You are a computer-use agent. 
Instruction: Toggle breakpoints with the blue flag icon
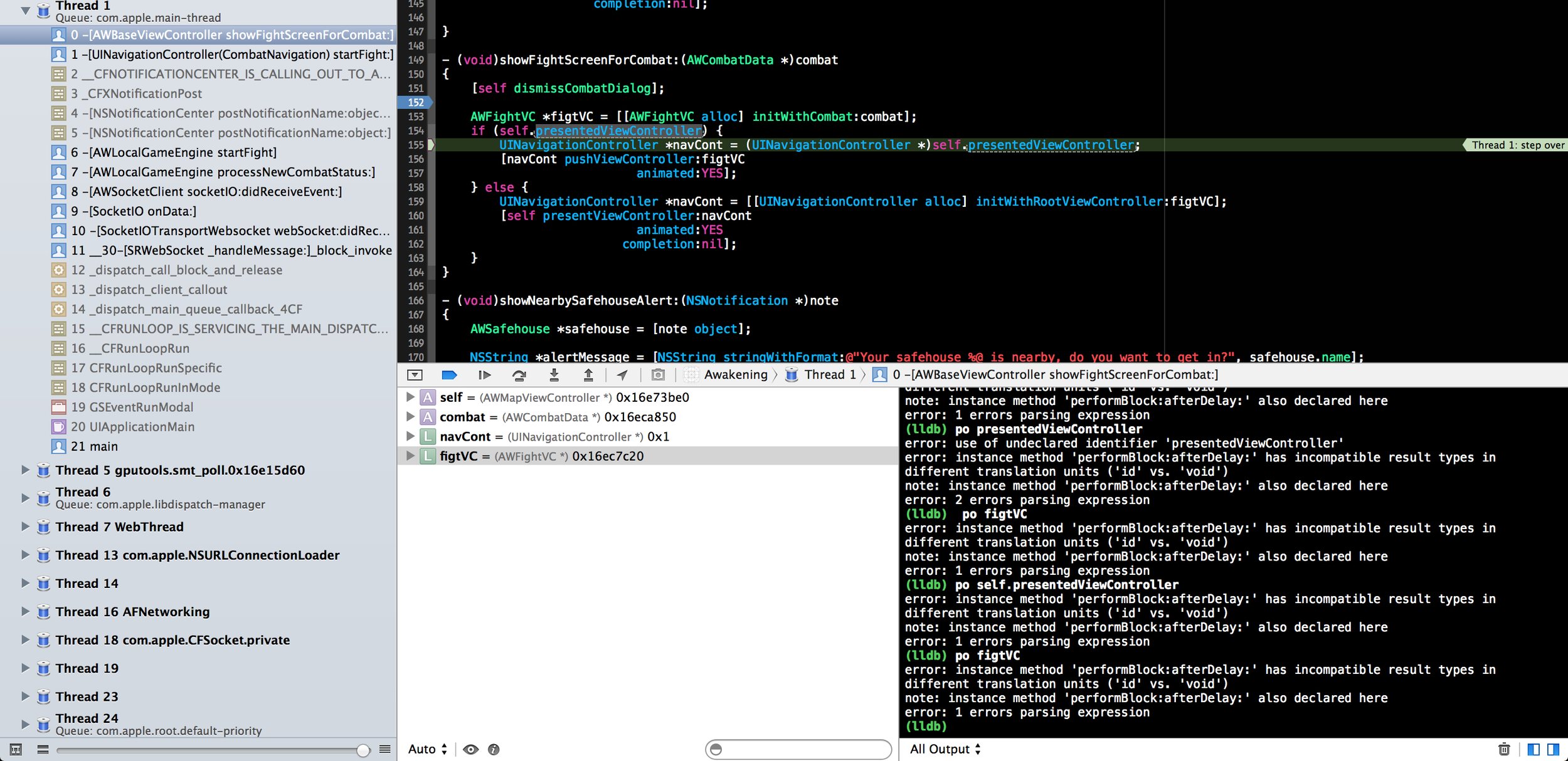click(x=450, y=374)
